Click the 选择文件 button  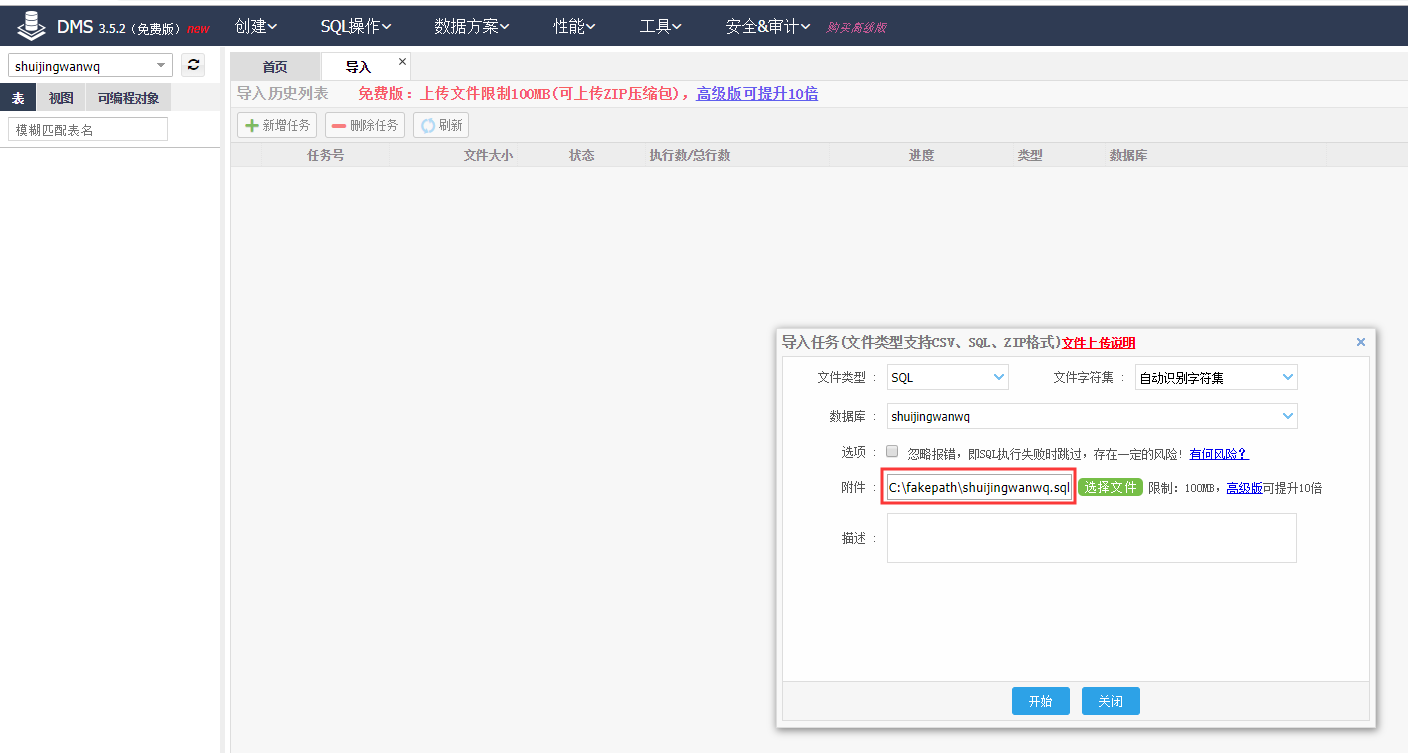click(1110, 487)
